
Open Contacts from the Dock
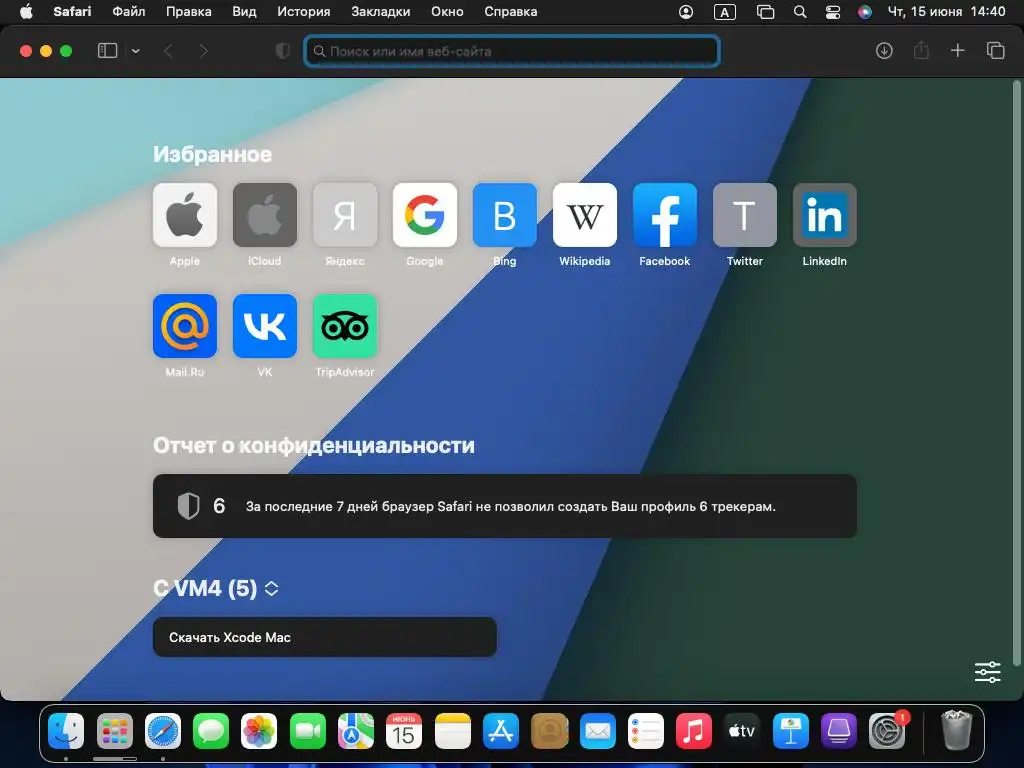[549, 731]
